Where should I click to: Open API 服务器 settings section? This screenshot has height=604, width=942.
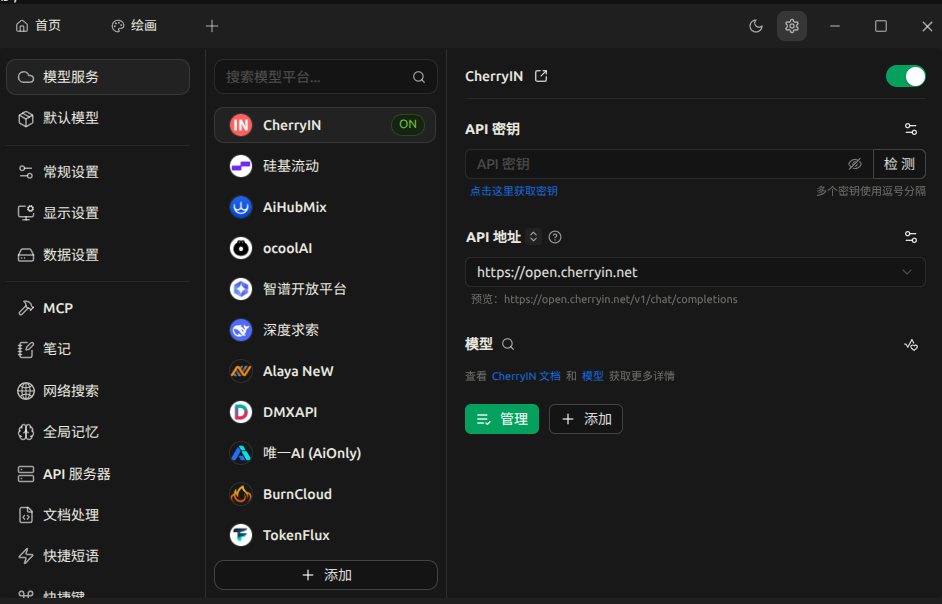(98, 474)
